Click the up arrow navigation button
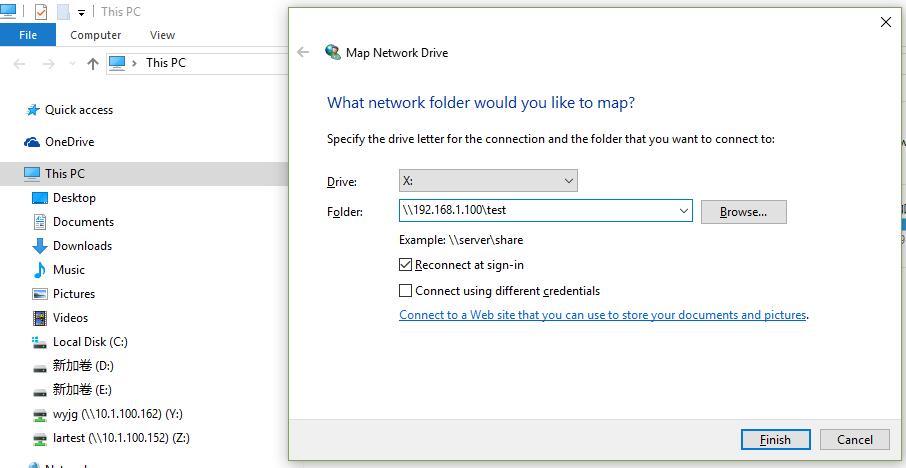The height and width of the screenshot is (468, 906). [93, 63]
